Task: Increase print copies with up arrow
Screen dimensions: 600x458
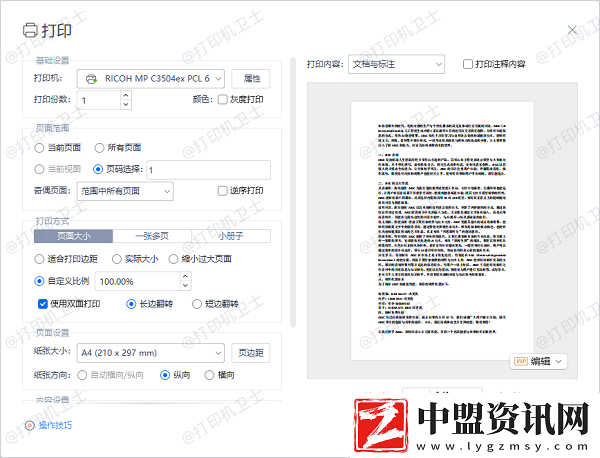Action: 126,95
